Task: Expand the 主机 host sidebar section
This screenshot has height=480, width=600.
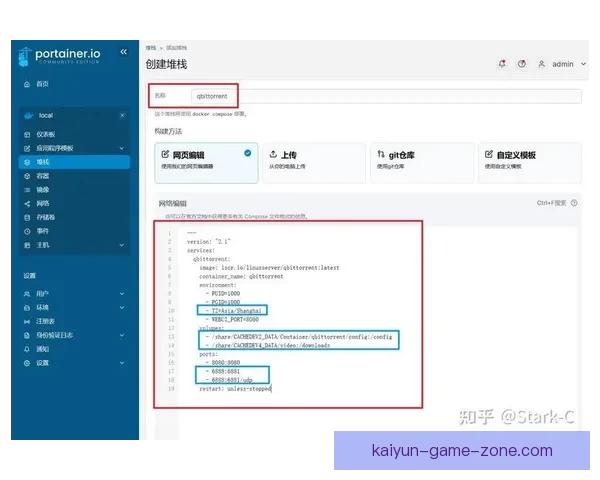Action: click(123, 244)
